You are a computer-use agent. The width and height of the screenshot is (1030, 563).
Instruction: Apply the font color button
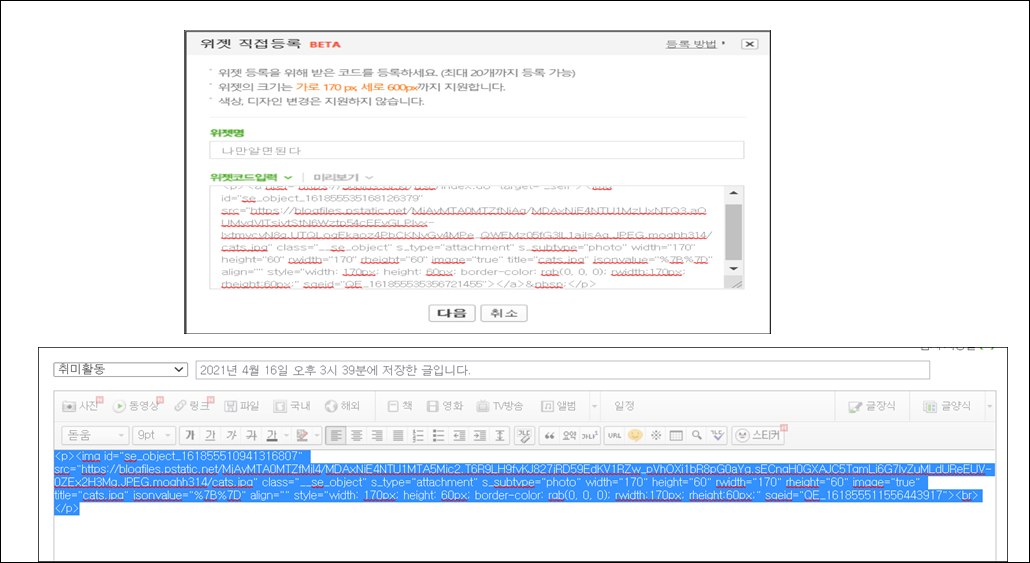(x=272, y=435)
